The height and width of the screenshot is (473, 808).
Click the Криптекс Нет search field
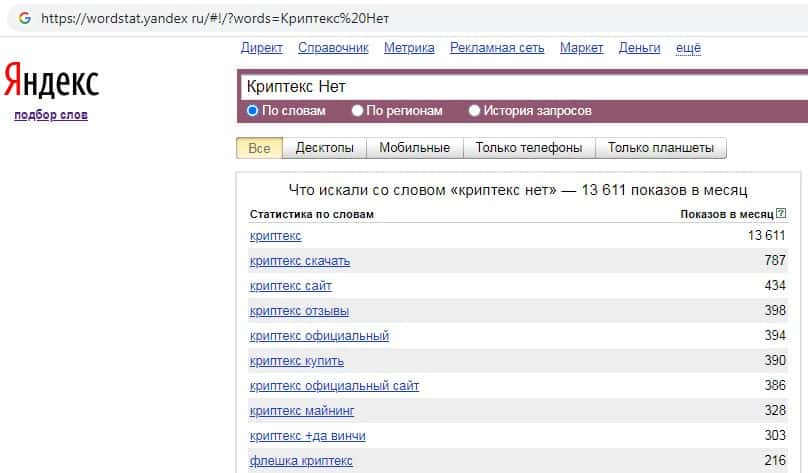pyautogui.click(x=524, y=87)
